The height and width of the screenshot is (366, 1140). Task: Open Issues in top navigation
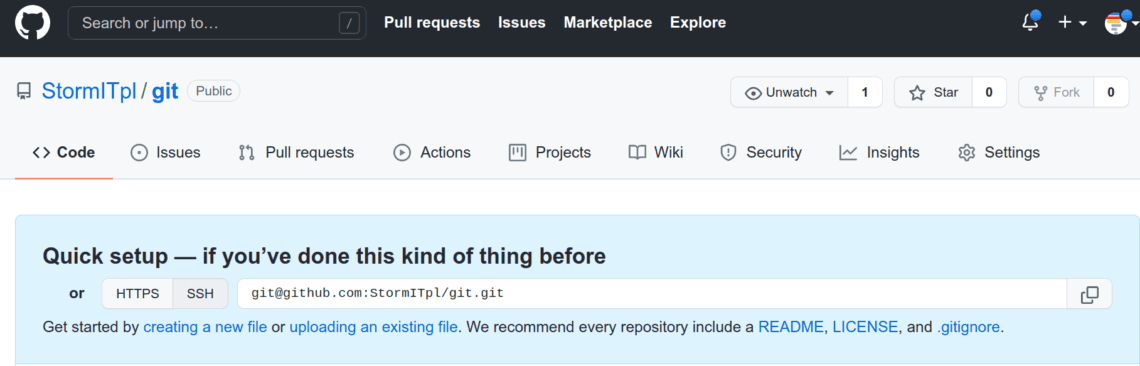[x=521, y=23]
